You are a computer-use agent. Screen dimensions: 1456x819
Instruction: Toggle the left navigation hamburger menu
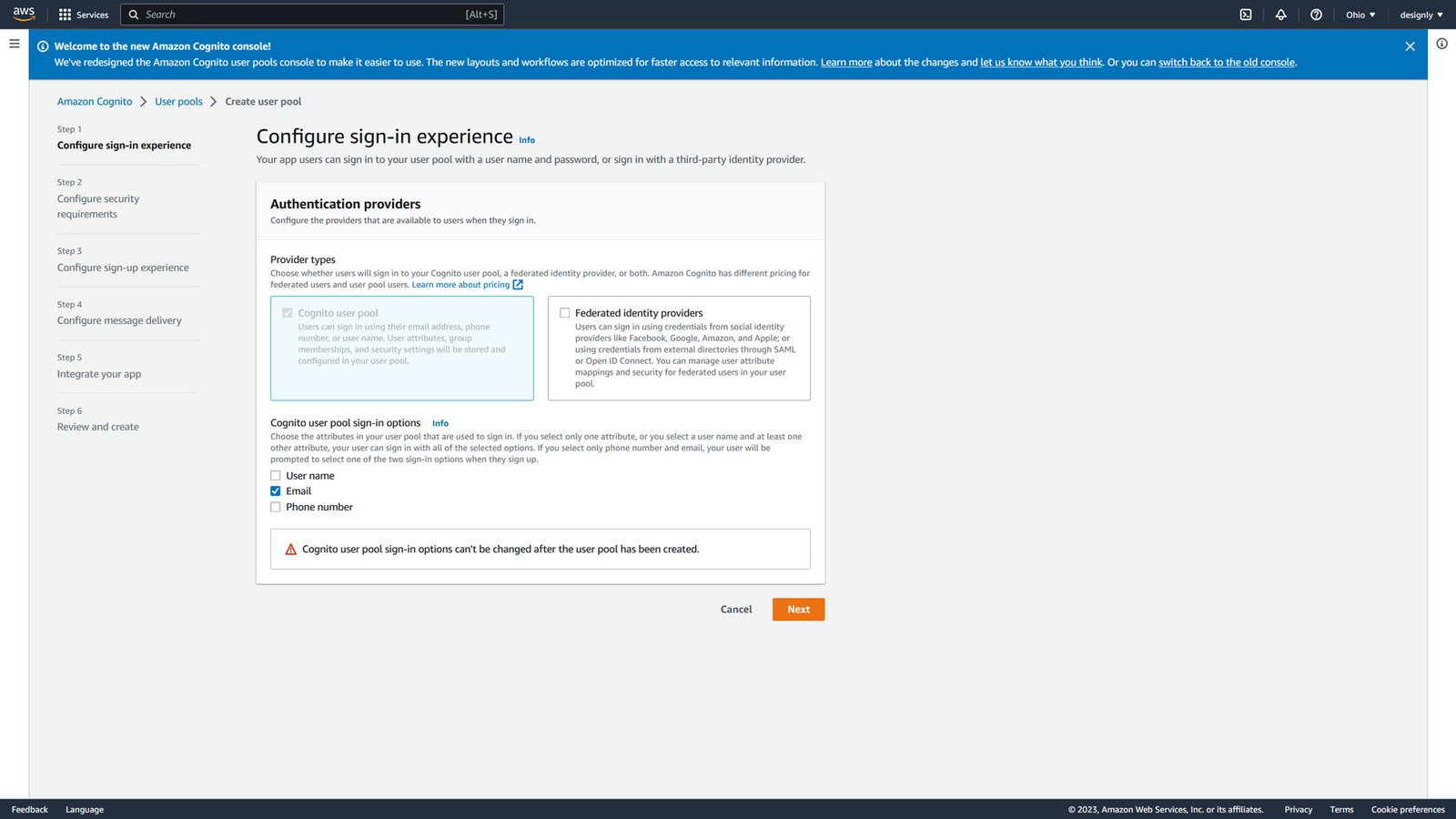pyautogui.click(x=14, y=43)
